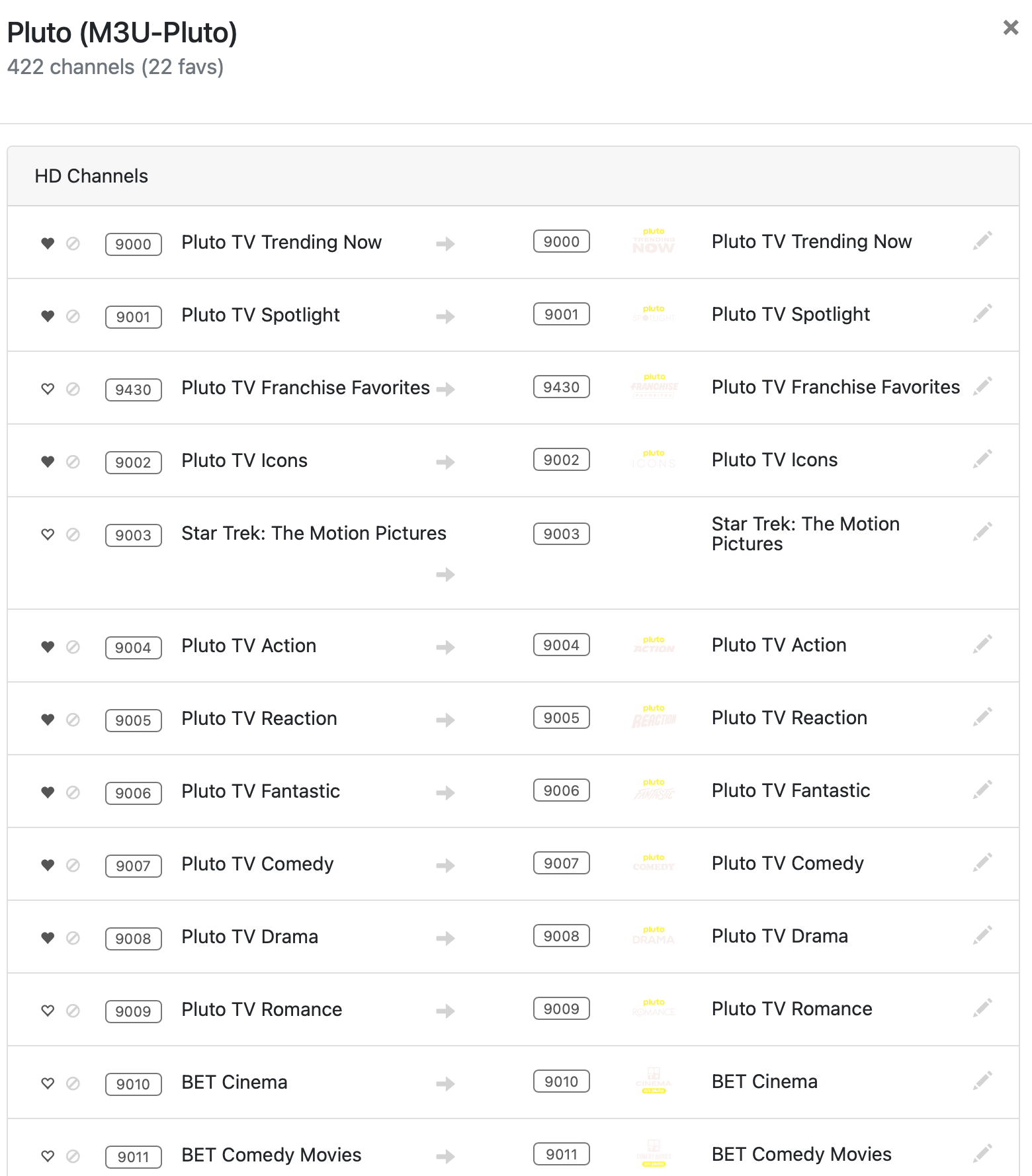Favorite Pluto TV Franchise Favorites heart
Screen dimensions: 1032x1176
coord(48,389)
